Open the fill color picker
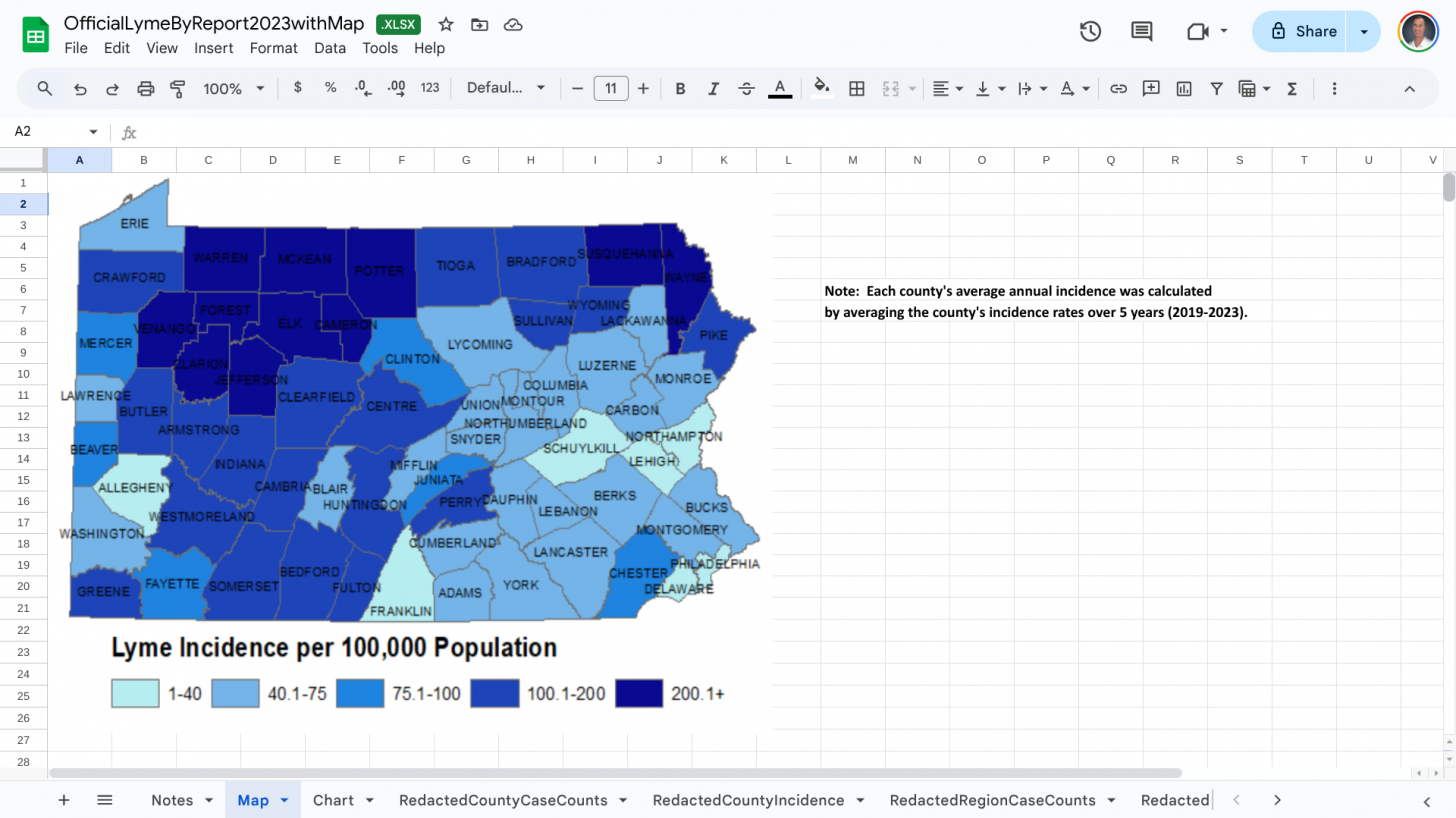Viewport: 1456px width, 818px height. point(822,88)
